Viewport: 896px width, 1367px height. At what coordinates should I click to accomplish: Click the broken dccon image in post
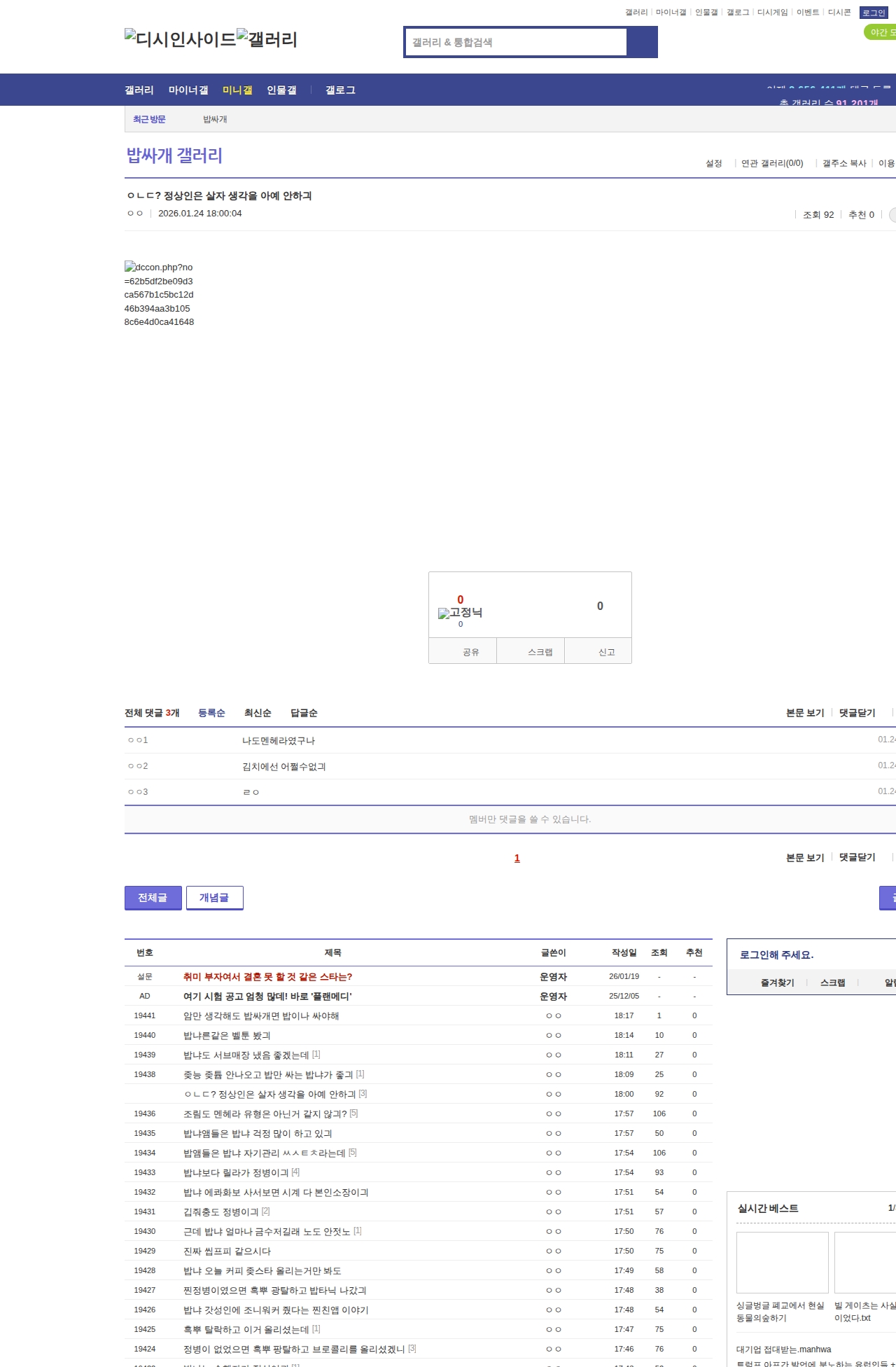(159, 294)
